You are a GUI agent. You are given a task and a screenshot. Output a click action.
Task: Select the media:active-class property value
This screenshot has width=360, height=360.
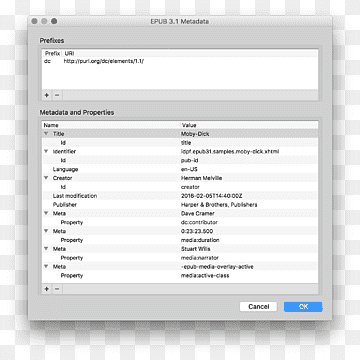click(x=205, y=275)
